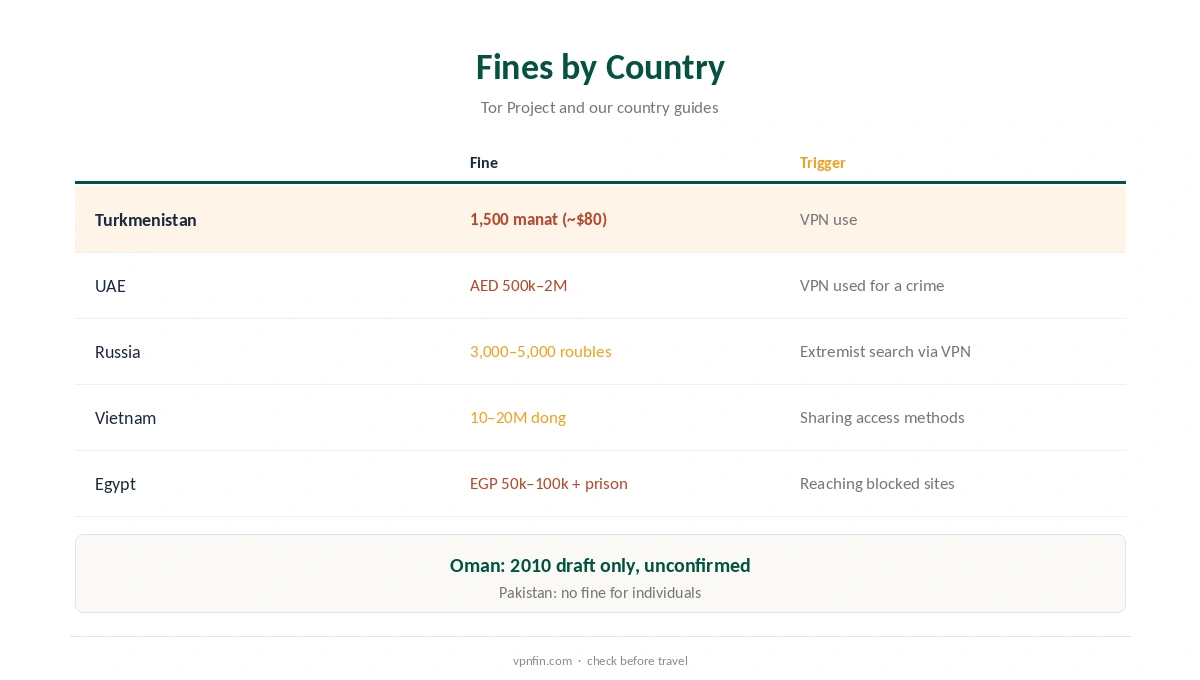1200x680 pixels.
Task: Click the 'vpnfin.com' footer text
Action: point(542,660)
